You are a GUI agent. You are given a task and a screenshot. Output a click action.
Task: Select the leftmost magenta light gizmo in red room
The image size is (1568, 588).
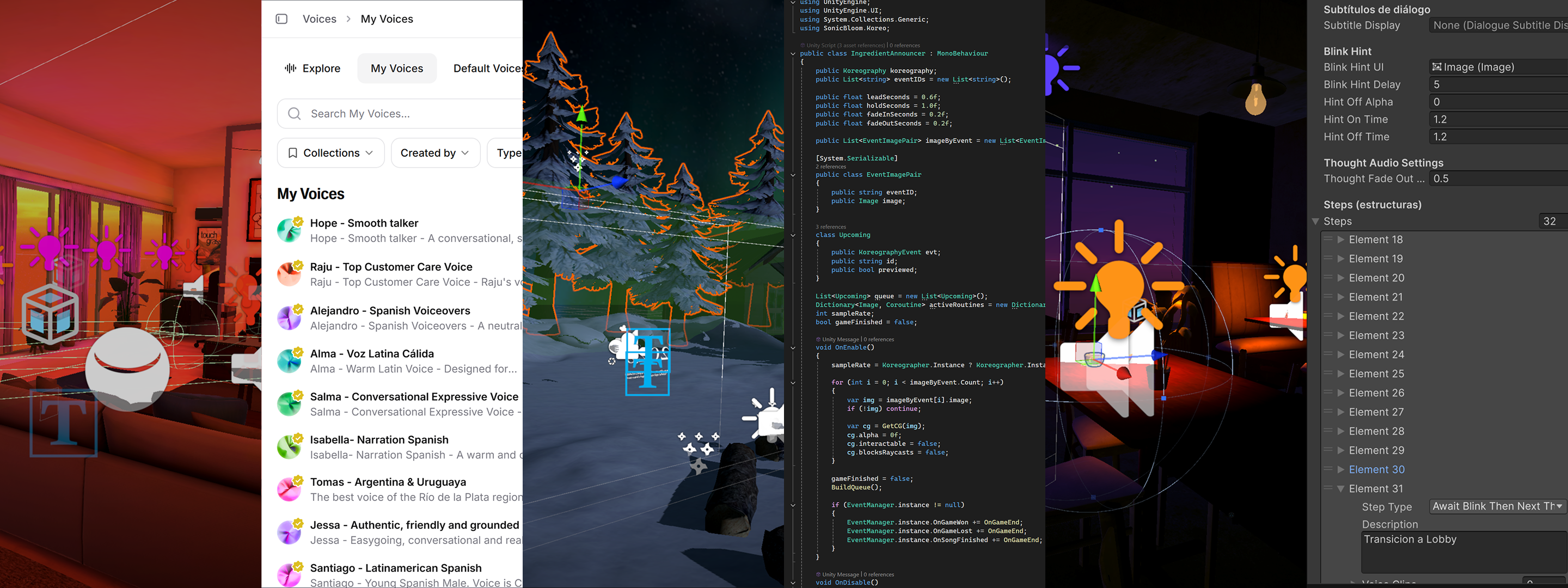point(50,246)
